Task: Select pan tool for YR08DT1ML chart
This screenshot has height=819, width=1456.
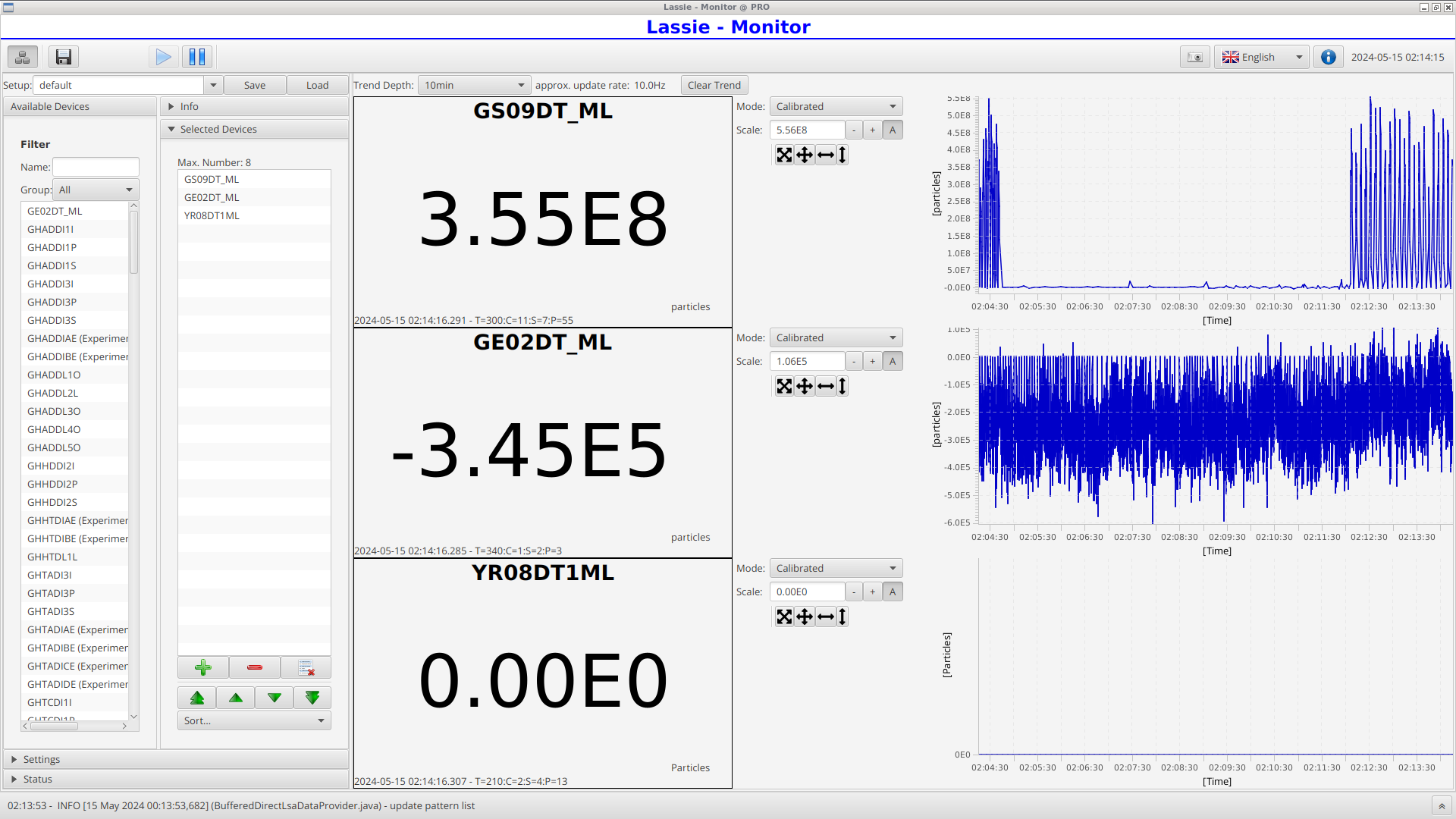Action: [x=805, y=617]
